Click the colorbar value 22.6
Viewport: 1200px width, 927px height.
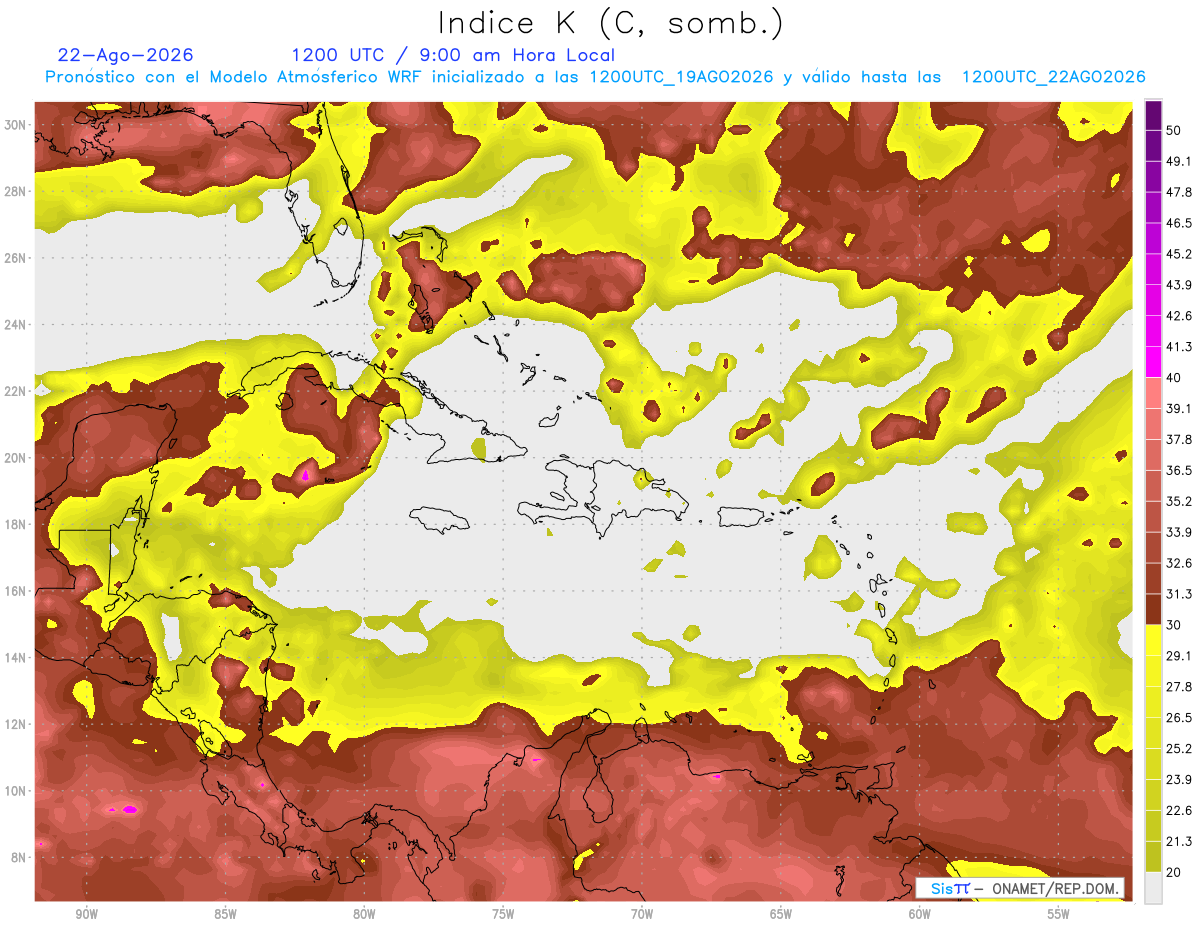click(1178, 811)
